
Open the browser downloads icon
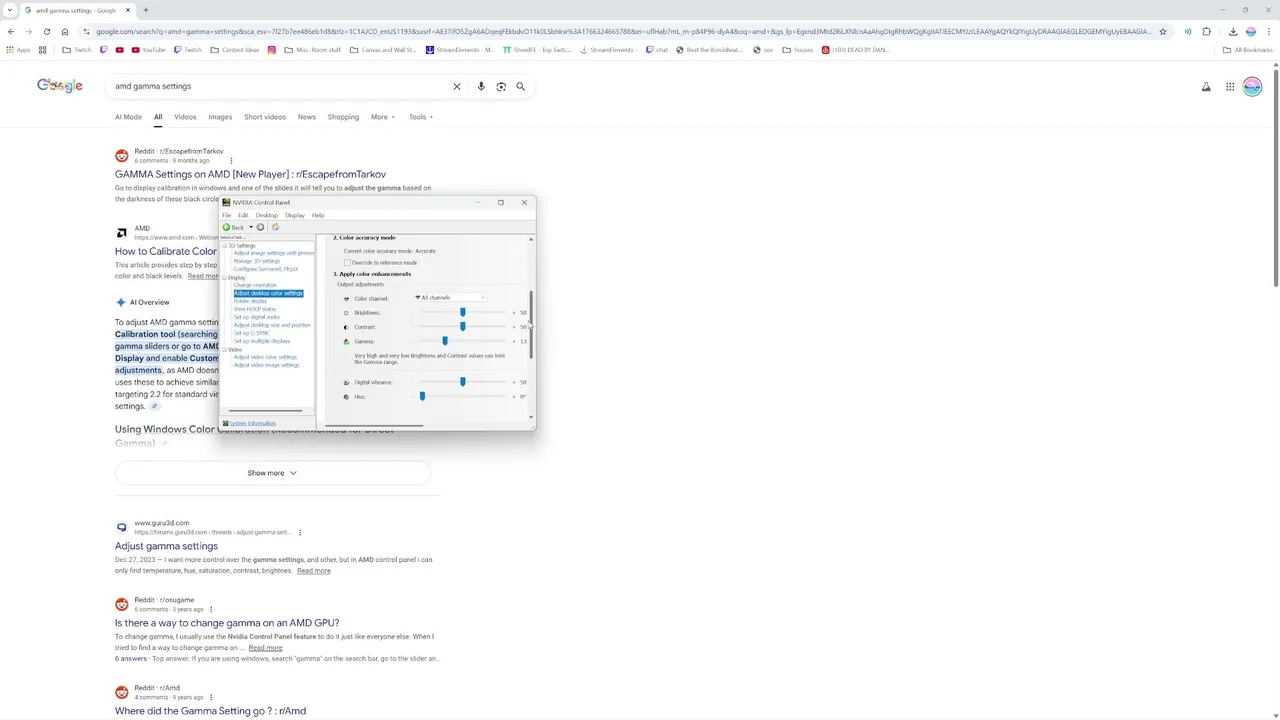1233,31
